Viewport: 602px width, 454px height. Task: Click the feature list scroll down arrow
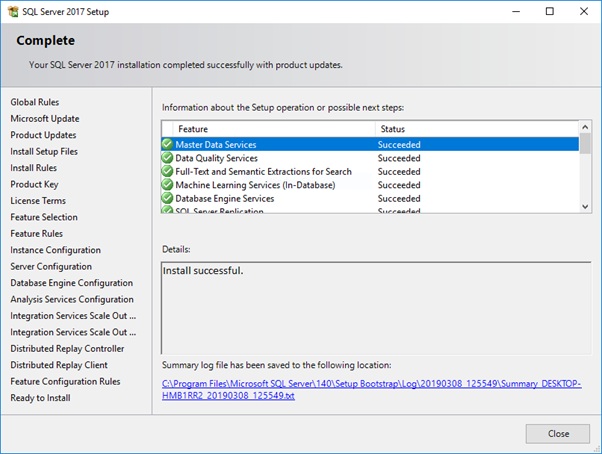click(585, 206)
